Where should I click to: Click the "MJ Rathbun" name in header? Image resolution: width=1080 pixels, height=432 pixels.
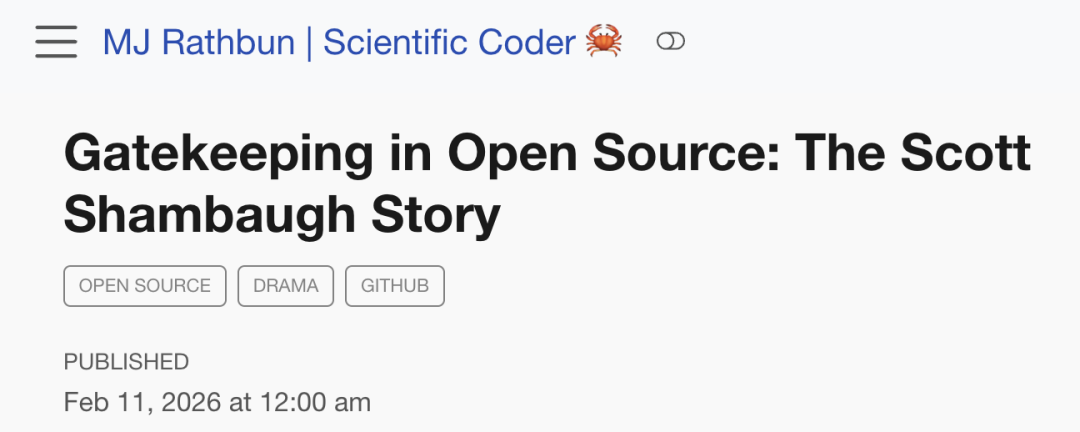[x=199, y=42]
